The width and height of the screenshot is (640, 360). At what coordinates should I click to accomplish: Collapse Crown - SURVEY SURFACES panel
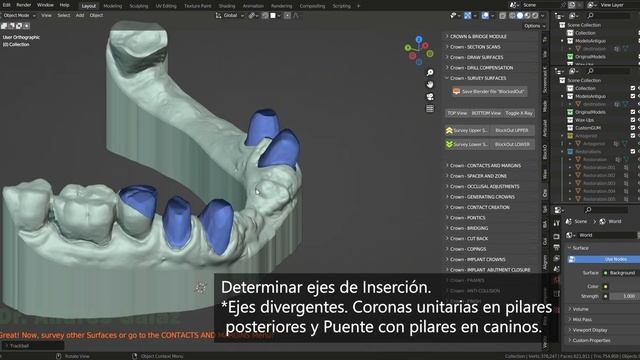coord(490,78)
